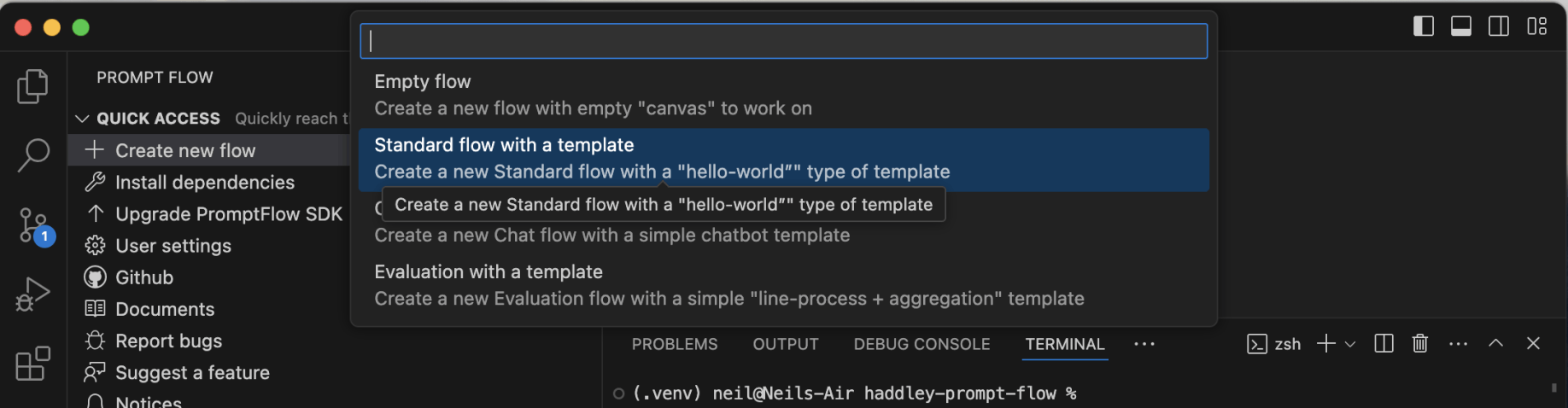Click customize layout icon in title bar
Screen dimensions: 1568x408
(1536, 26)
